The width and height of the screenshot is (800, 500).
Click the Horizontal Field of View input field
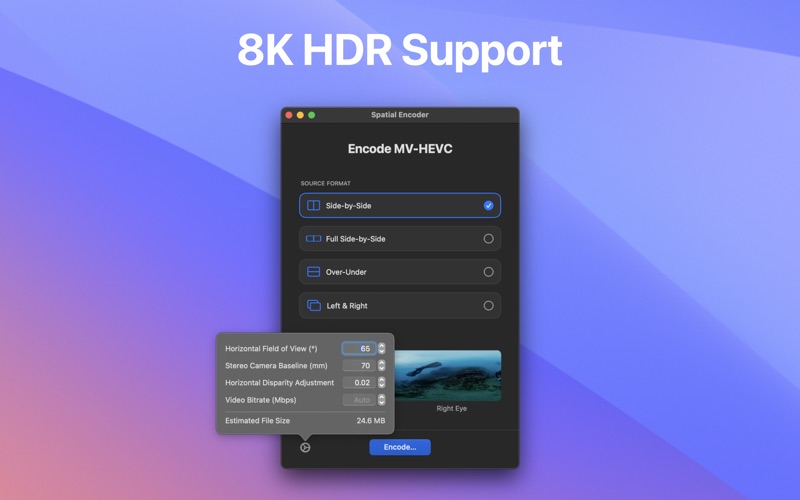coord(359,348)
